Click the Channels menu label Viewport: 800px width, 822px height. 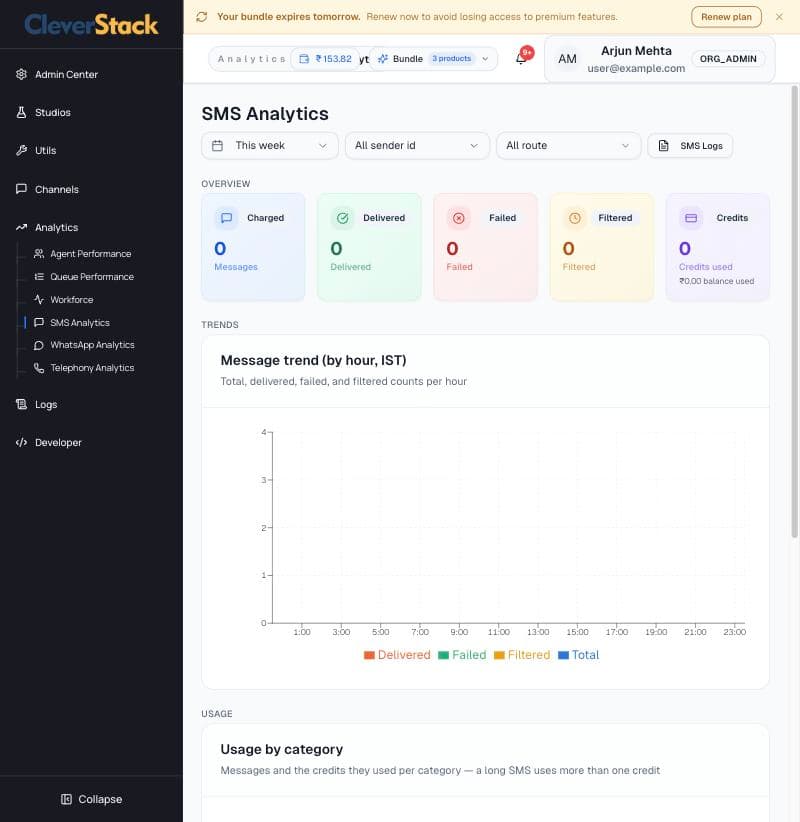point(57,189)
